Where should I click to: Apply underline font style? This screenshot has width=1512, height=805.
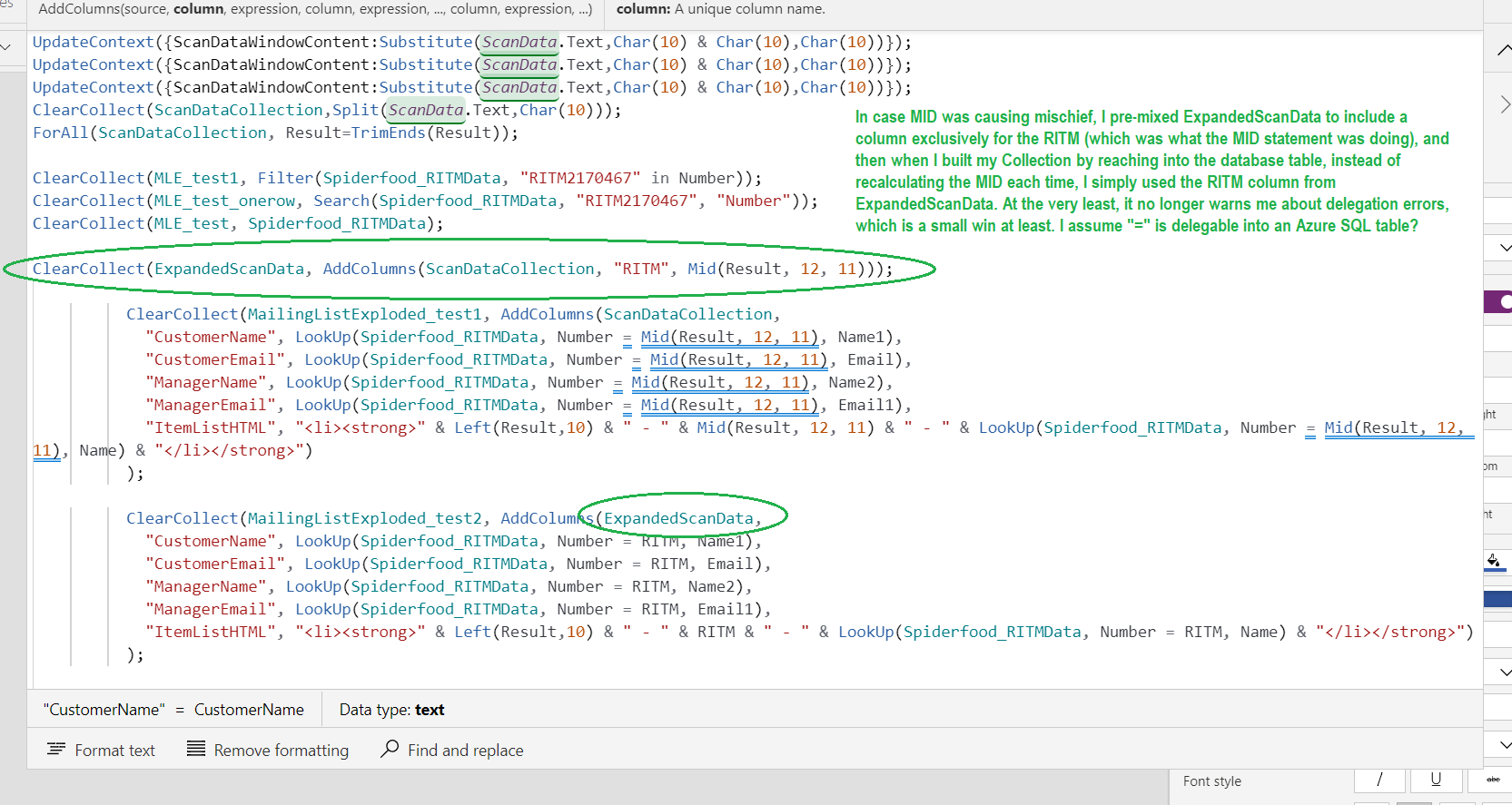point(1436,780)
